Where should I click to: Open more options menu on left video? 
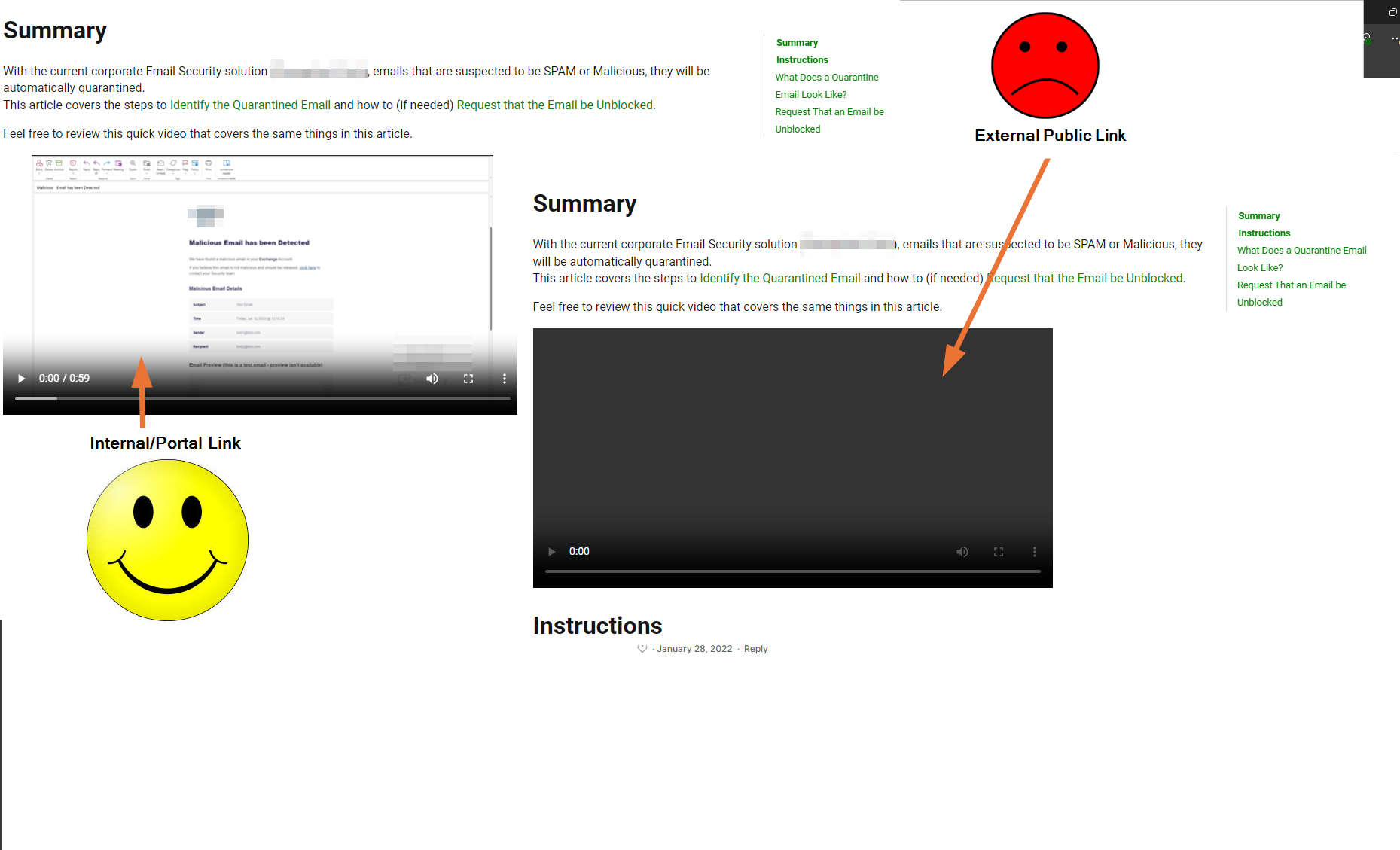point(505,379)
